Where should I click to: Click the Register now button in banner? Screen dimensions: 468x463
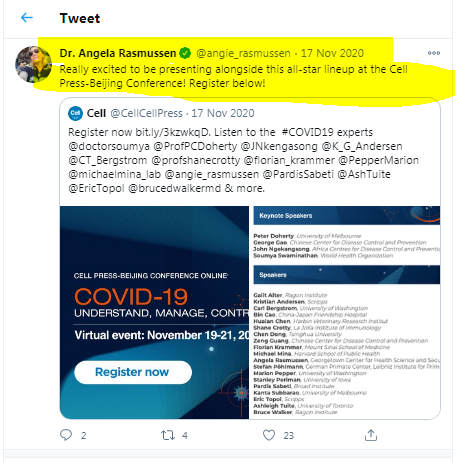pyautogui.click(x=133, y=372)
